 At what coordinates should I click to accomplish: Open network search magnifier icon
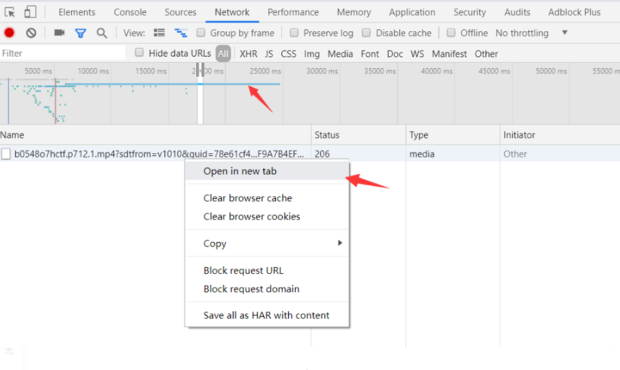tap(102, 33)
